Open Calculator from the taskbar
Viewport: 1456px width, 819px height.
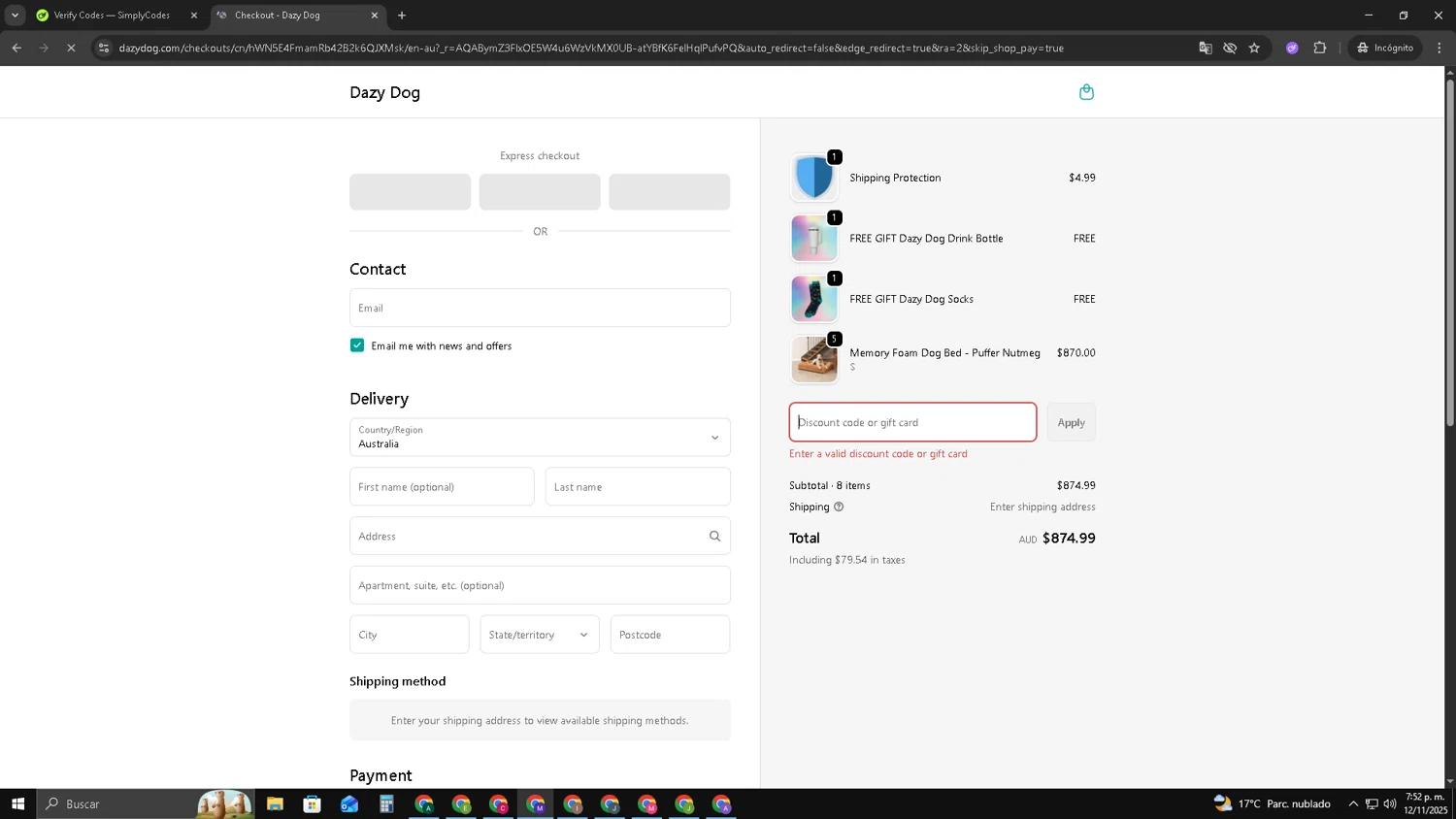coord(386,803)
